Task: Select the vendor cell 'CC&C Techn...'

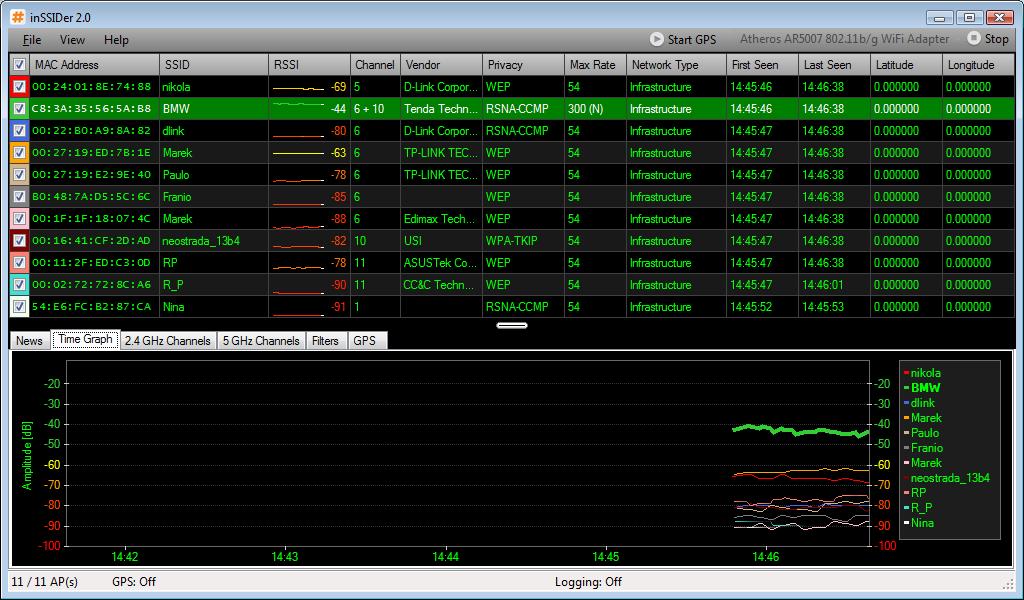Action: click(x=439, y=285)
